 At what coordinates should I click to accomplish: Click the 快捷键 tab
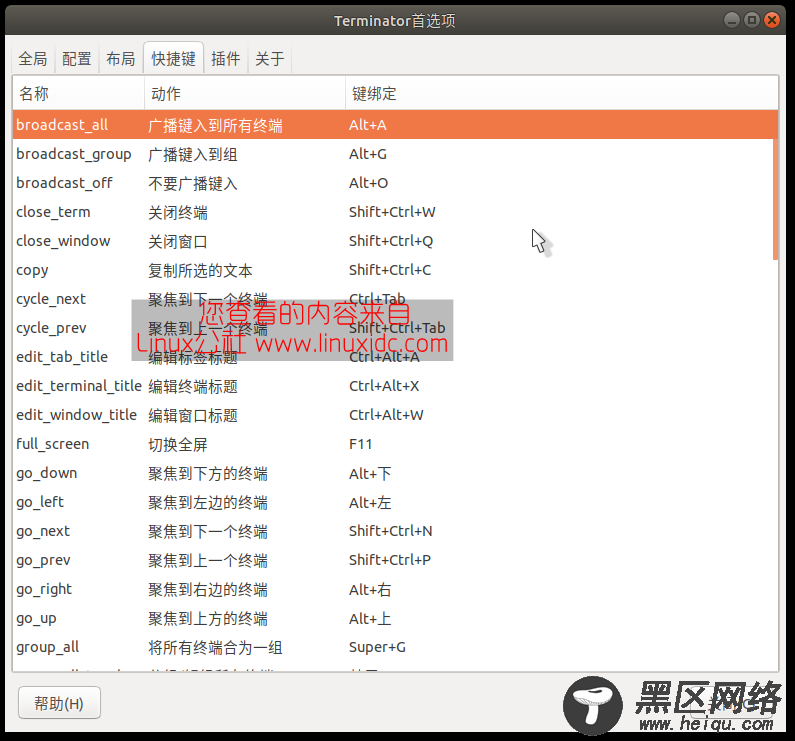click(x=173, y=59)
